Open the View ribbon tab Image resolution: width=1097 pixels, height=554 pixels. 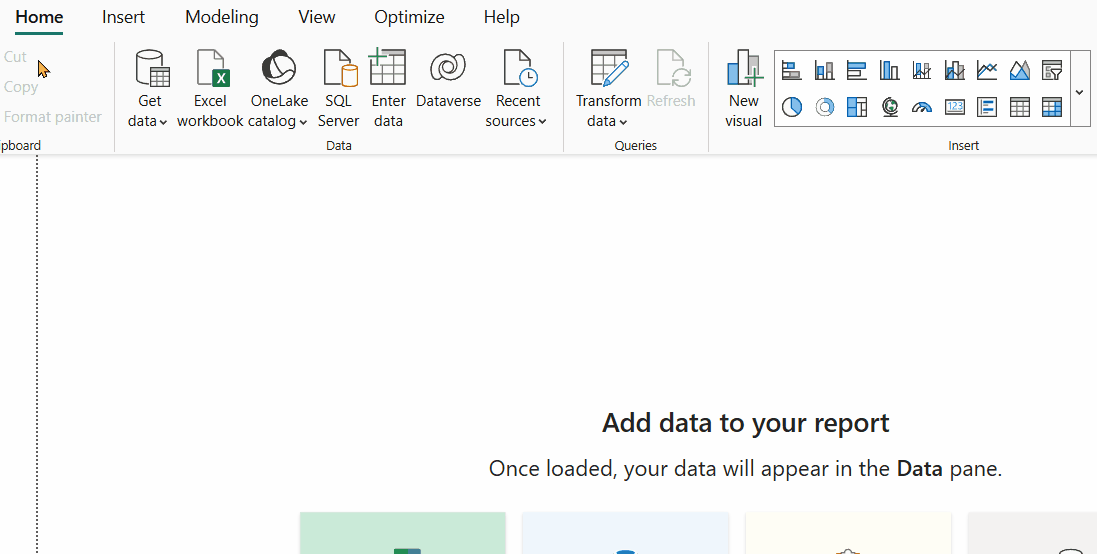click(x=317, y=17)
